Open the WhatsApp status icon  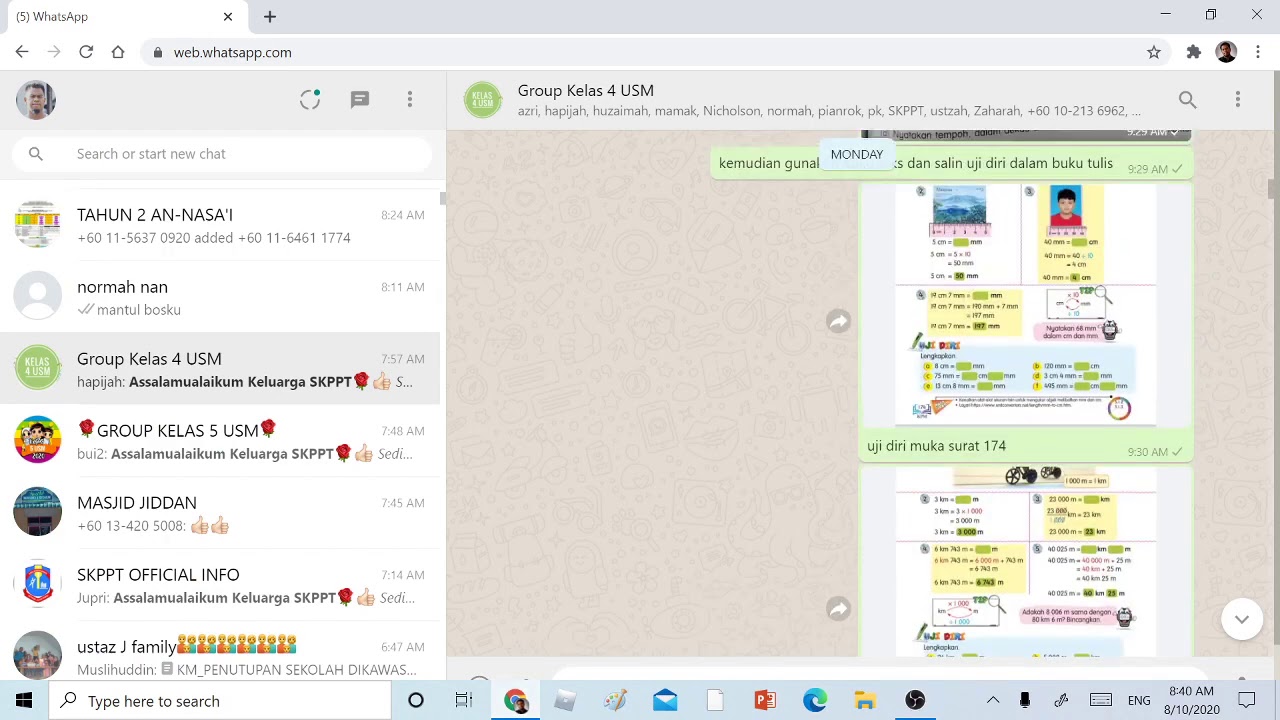tap(310, 99)
